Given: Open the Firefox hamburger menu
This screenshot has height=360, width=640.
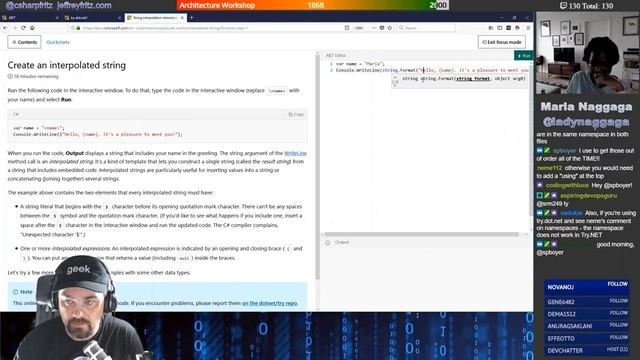Looking at the screenshot, I should tap(528, 28).
